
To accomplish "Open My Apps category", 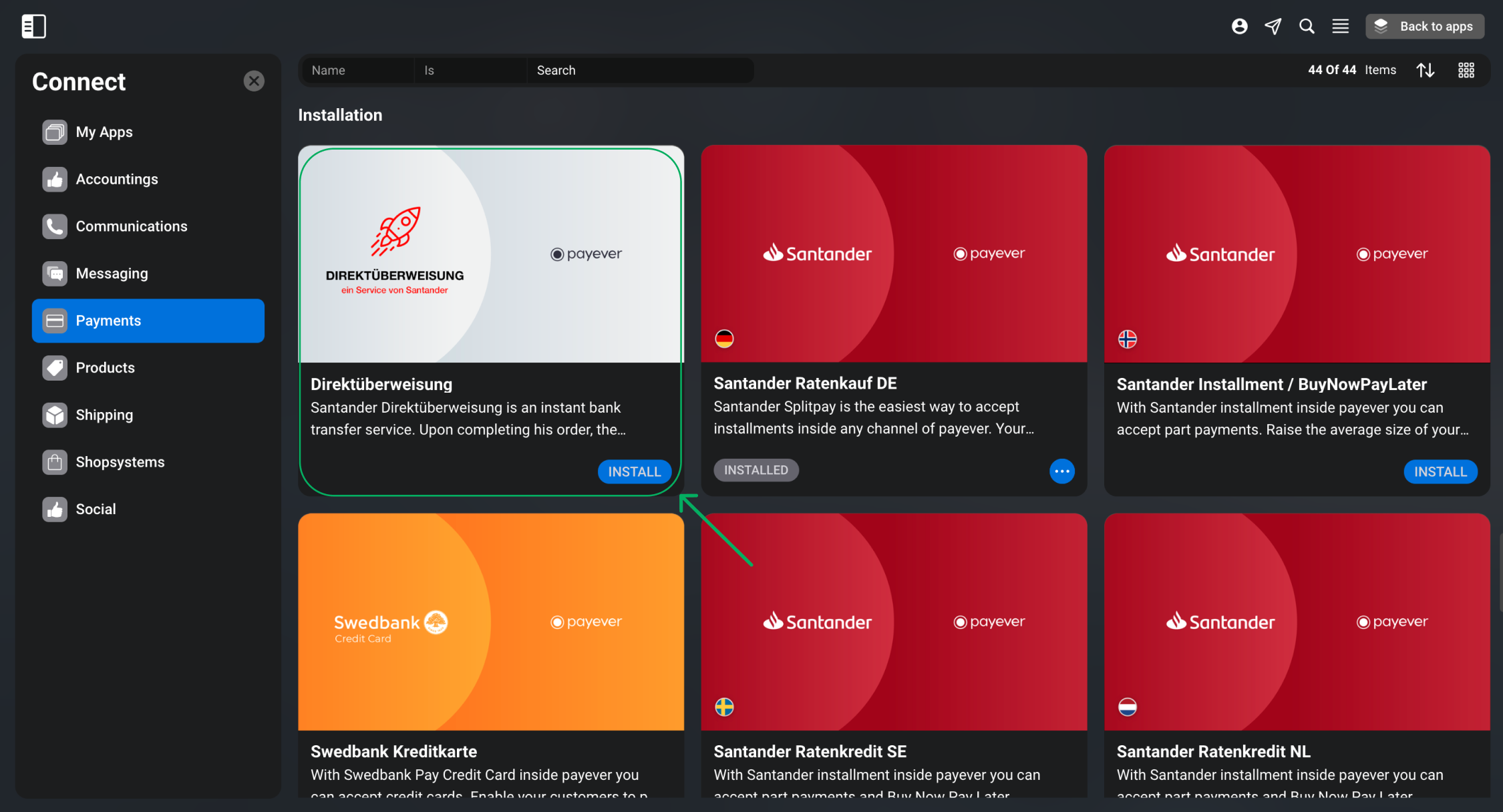I will 148,132.
